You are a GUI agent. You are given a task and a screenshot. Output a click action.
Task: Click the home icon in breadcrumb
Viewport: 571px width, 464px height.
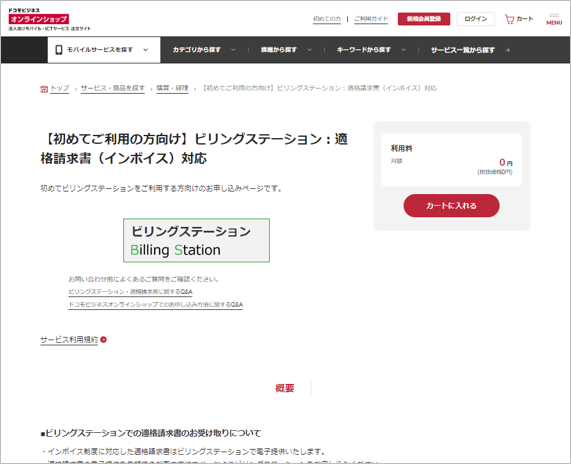(44, 89)
